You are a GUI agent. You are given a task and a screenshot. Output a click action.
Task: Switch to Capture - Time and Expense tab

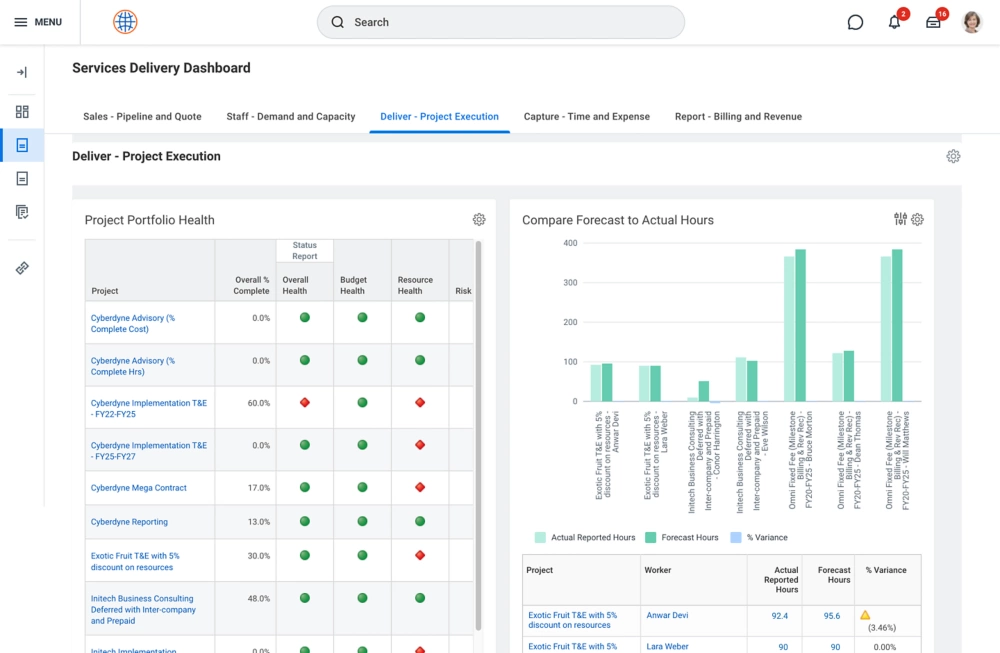click(x=587, y=117)
